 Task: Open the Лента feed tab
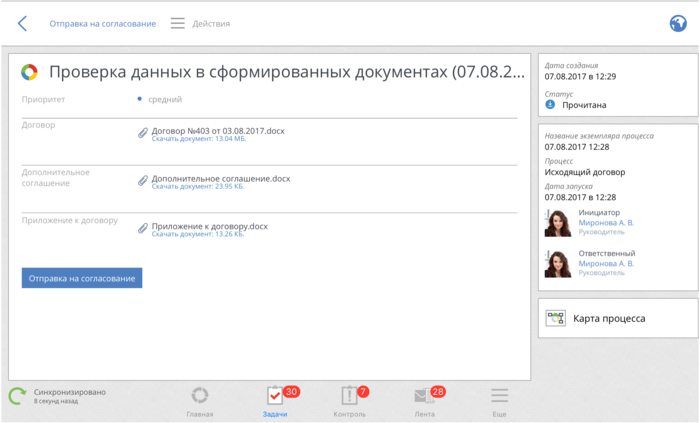click(424, 398)
